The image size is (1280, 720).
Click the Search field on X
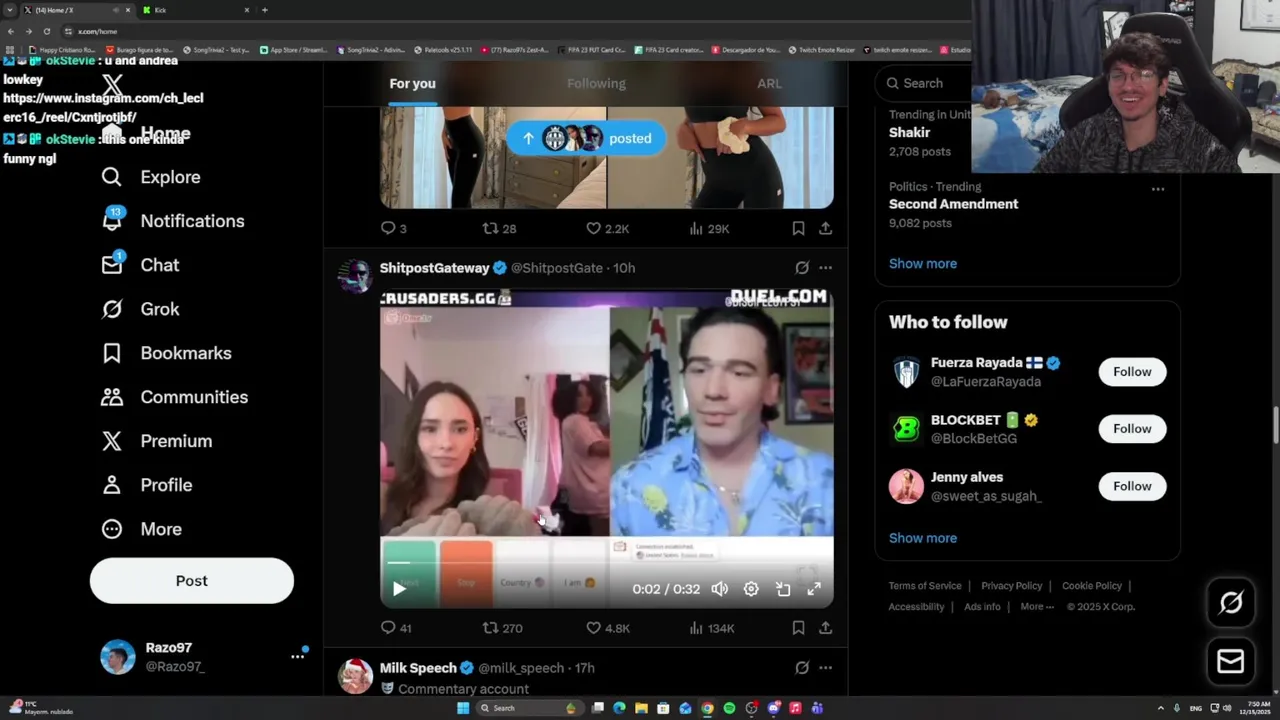[x=925, y=84]
